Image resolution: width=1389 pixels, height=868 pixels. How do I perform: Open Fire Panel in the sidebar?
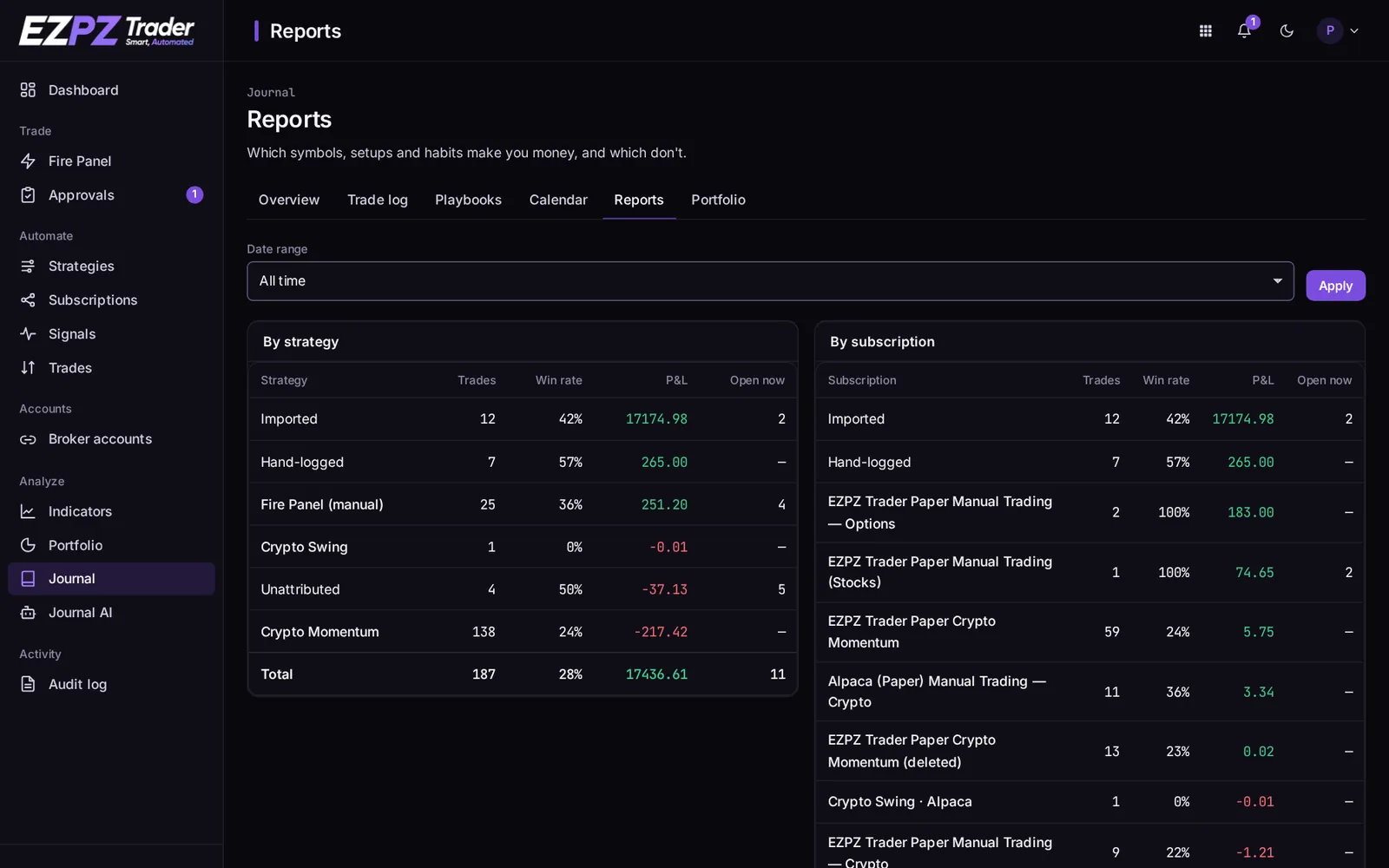click(x=111, y=161)
